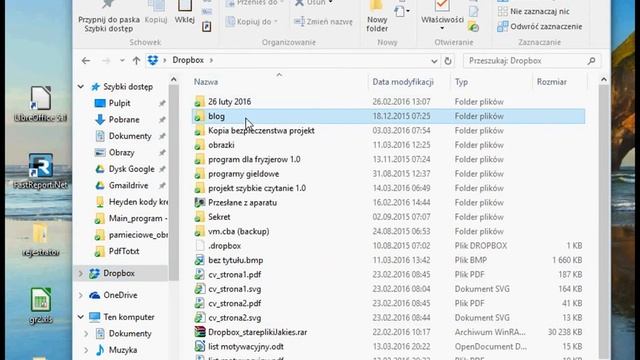
Task: Click the back navigation arrow
Action: [86, 61]
